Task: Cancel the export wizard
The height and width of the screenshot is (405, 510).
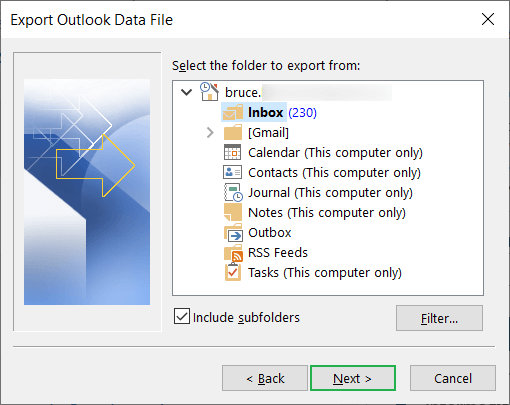Action: [x=453, y=378]
